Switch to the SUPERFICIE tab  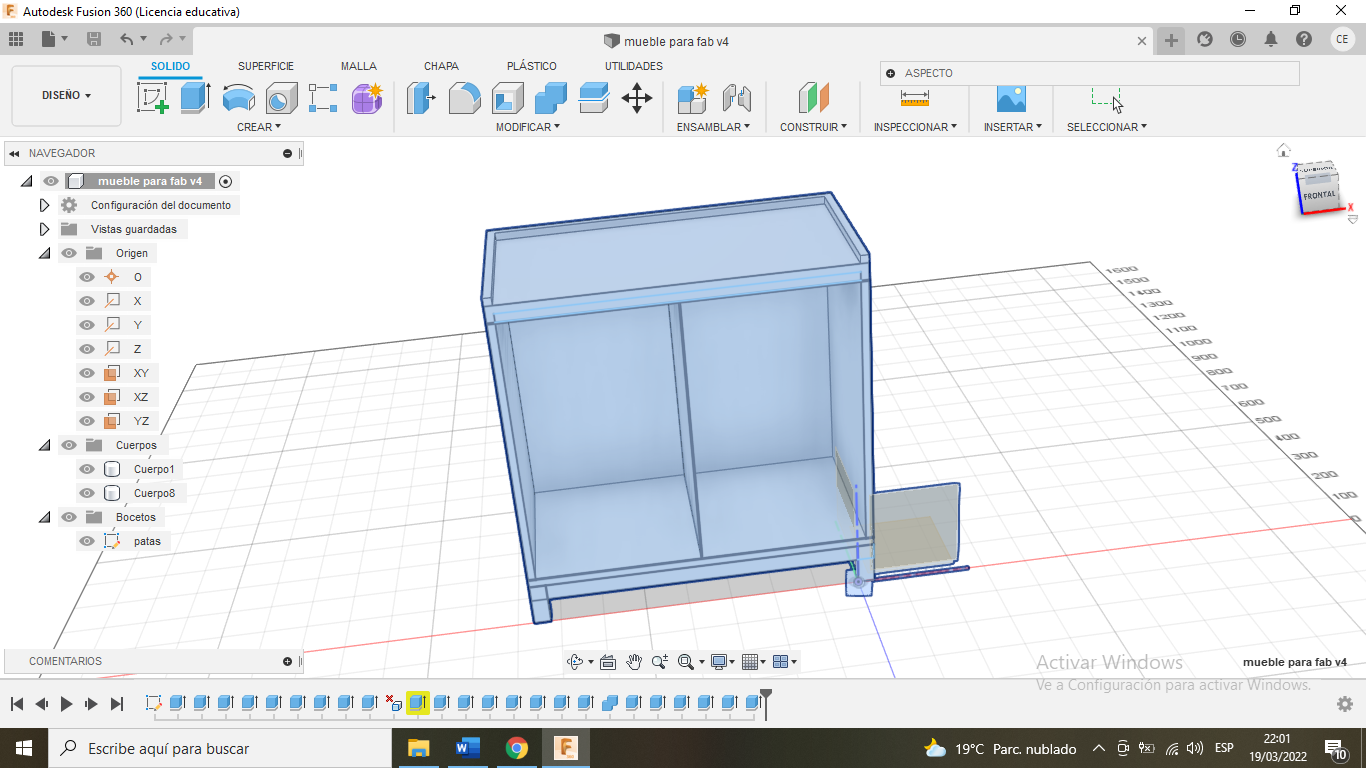click(x=266, y=66)
